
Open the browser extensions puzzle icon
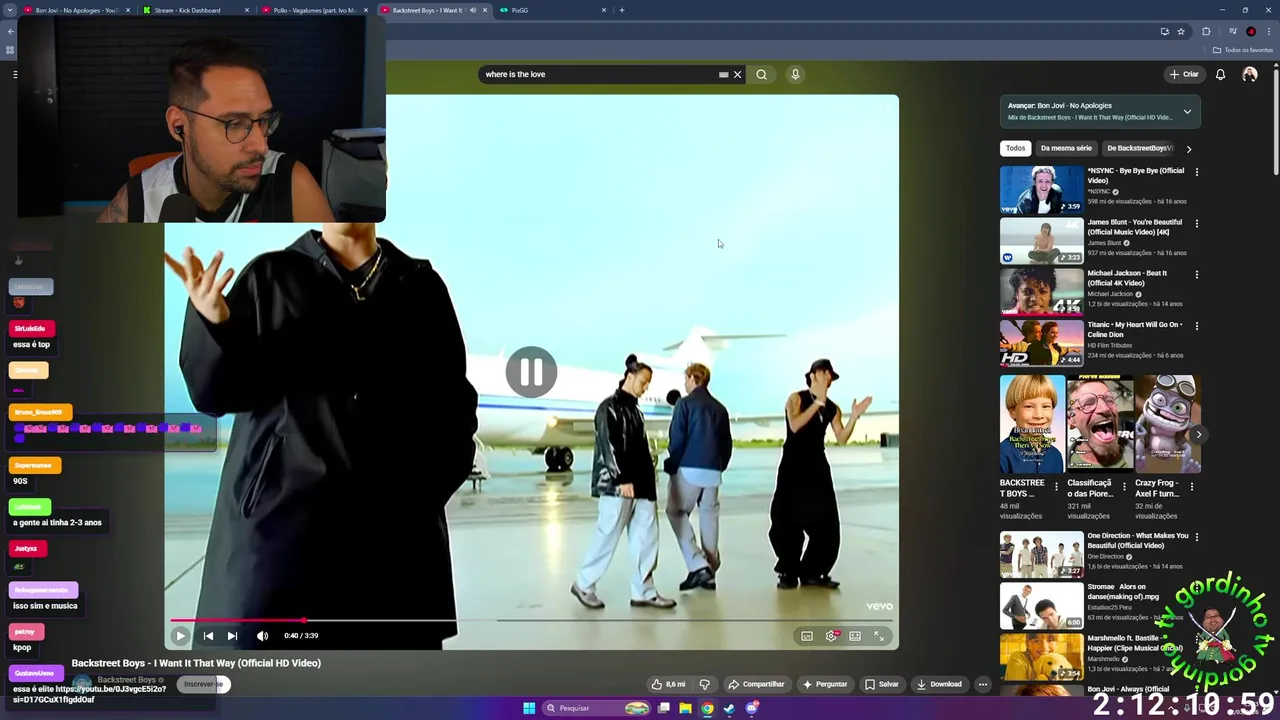(1206, 31)
